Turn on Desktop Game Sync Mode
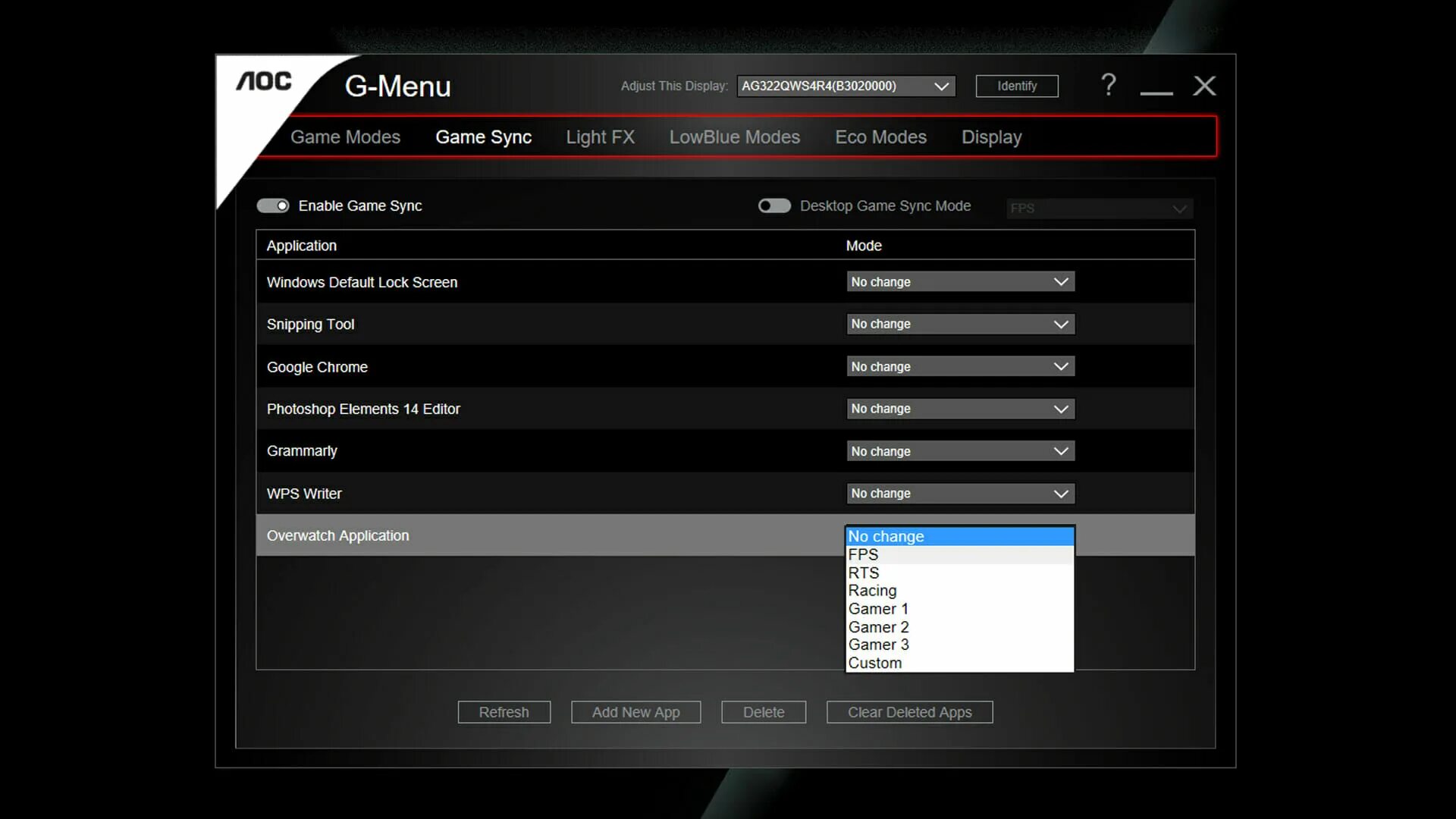The height and width of the screenshot is (819, 1456). point(774,206)
